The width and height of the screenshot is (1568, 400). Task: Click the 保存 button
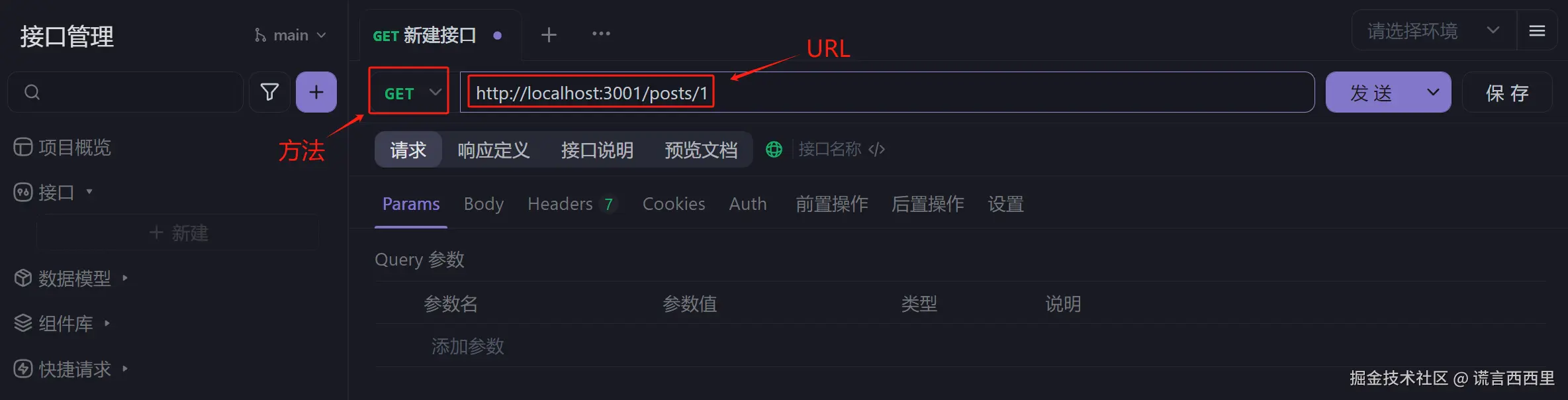tap(1507, 93)
